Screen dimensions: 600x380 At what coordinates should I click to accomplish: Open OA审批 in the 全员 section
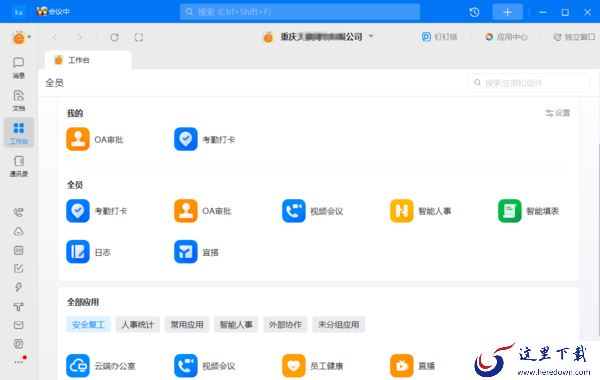click(203, 211)
